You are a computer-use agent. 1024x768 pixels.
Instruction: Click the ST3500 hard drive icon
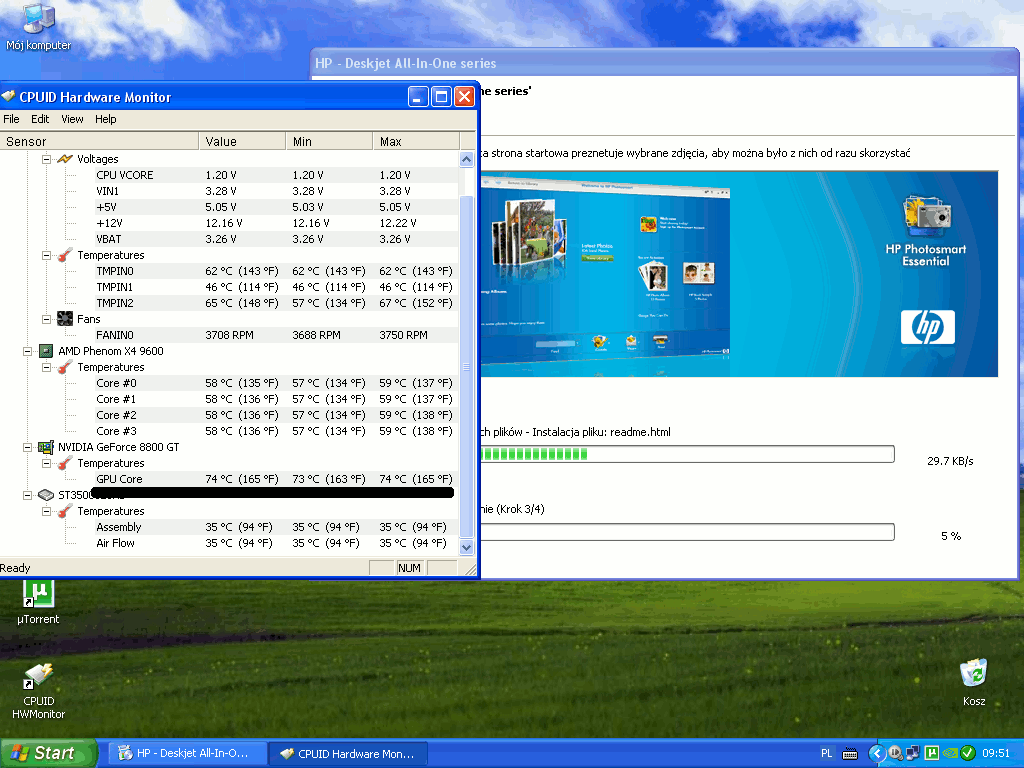(x=45, y=495)
